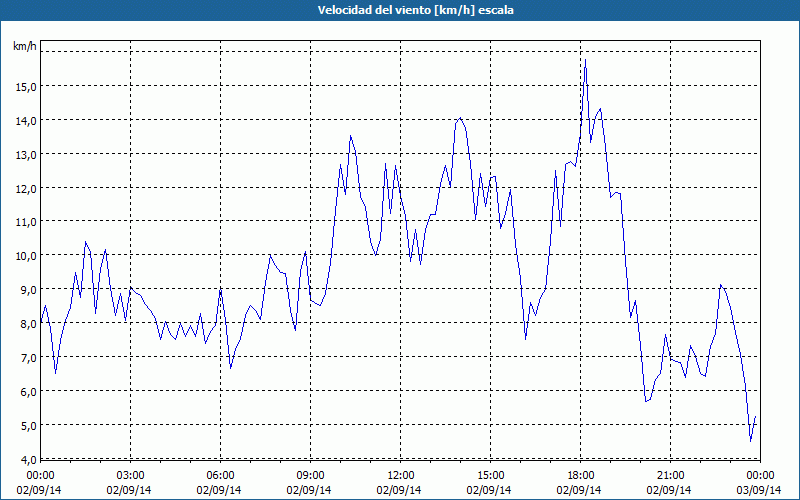Click the "12:00" x-axis time label
The width and height of the screenshot is (800, 500).
pyautogui.click(x=399, y=476)
